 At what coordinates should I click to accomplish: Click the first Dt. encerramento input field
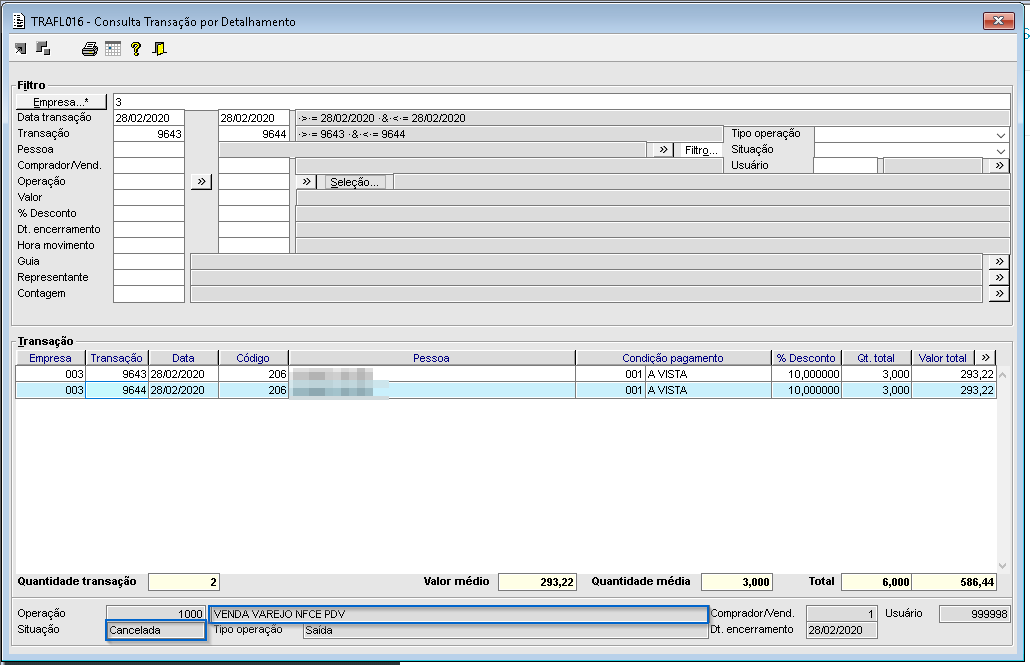[149, 229]
